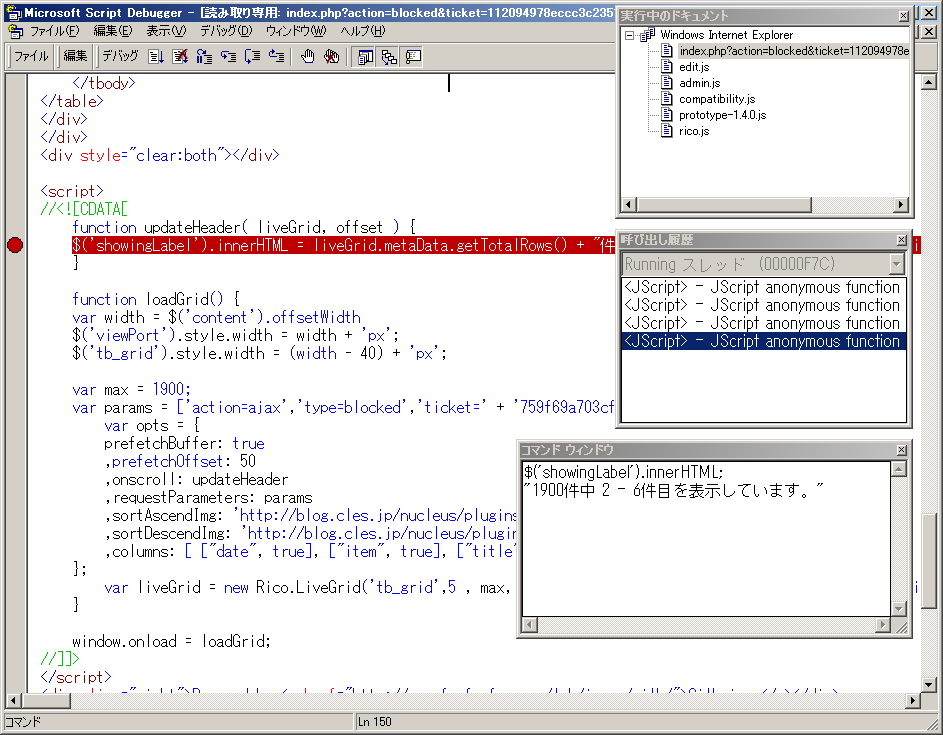Click the Toggle Breakpoint hand icon
This screenshot has width=943, height=735.
tap(308, 56)
